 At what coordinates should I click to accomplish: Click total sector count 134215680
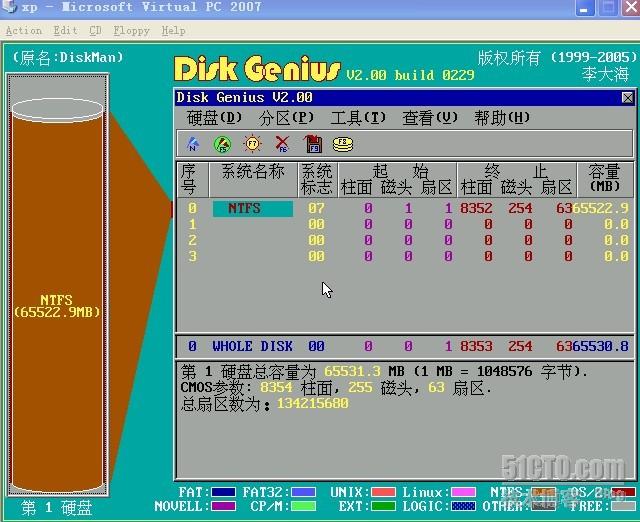pos(313,404)
